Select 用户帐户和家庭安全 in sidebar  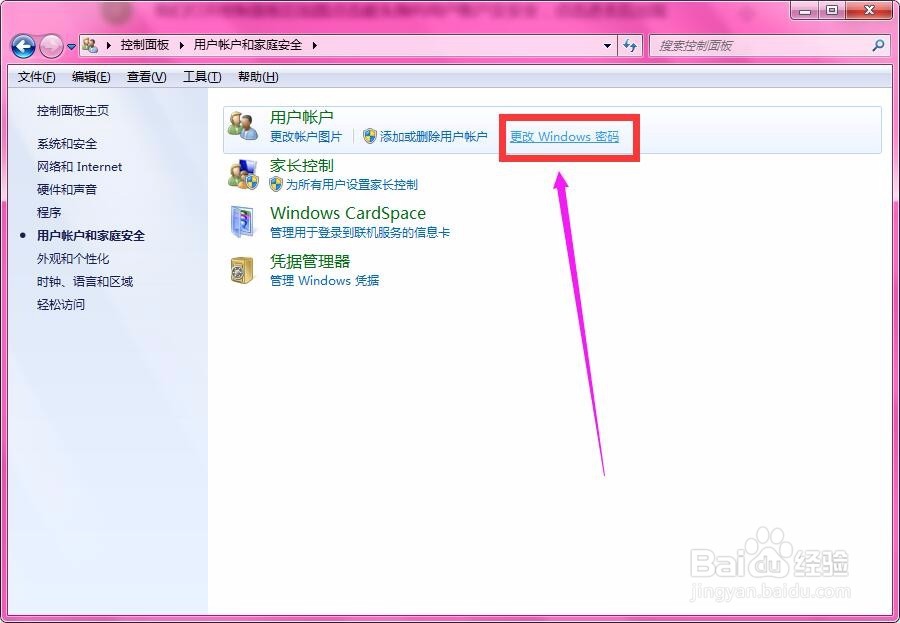tap(91, 235)
